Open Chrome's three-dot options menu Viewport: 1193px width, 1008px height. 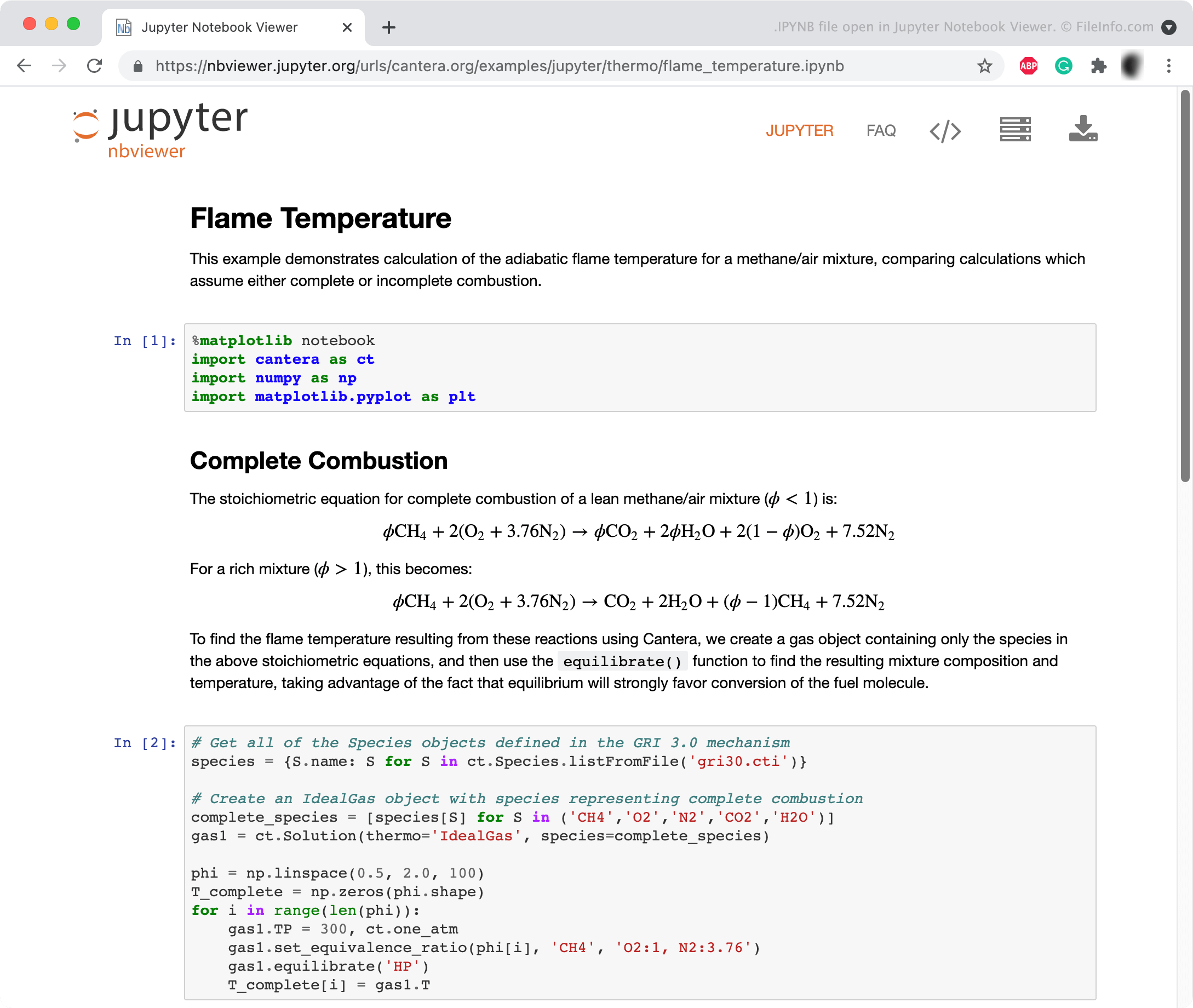[1167, 65]
